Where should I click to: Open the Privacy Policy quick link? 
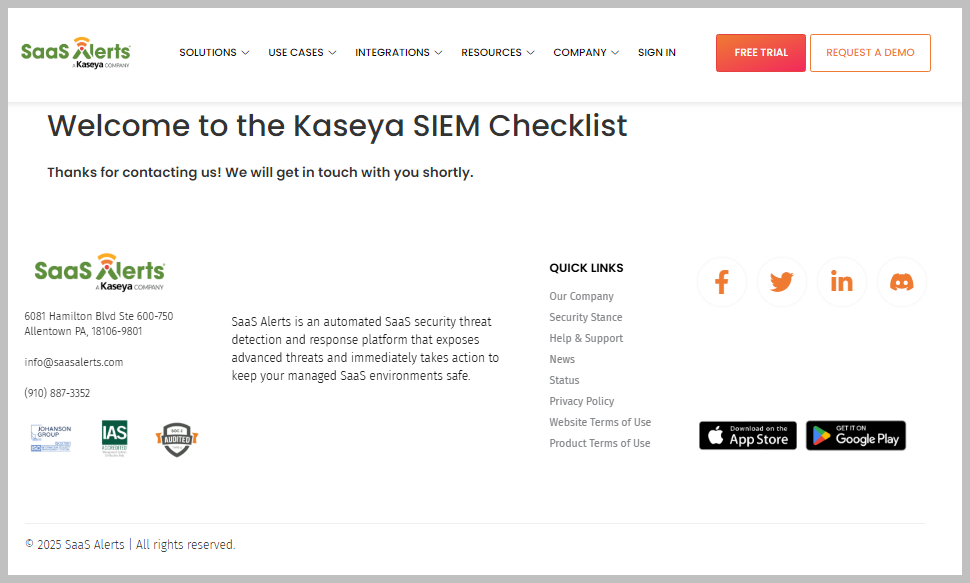click(x=582, y=401)
